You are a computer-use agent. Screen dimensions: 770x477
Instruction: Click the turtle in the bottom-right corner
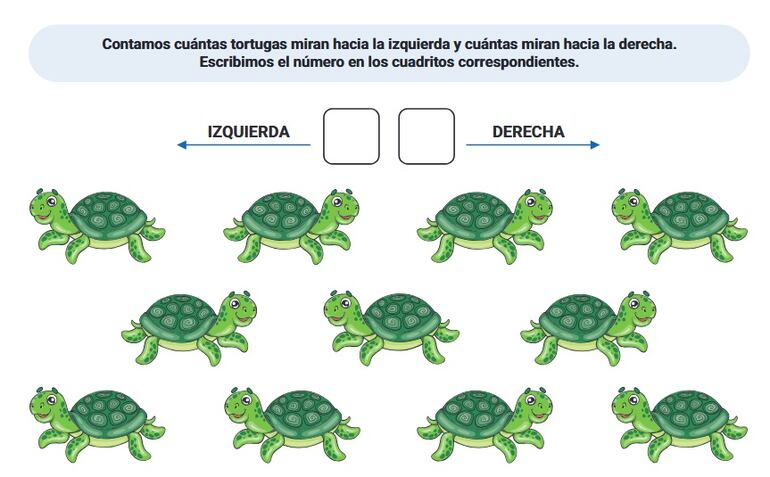click(680, 425)
